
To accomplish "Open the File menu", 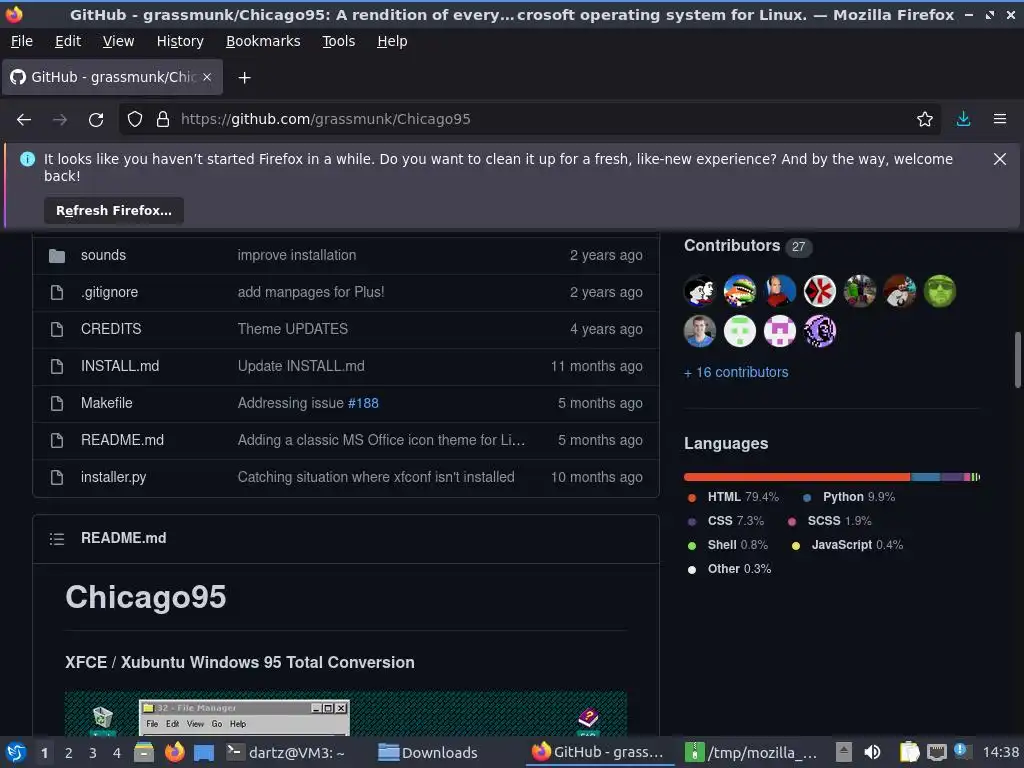I will click(x=22, y=41).
